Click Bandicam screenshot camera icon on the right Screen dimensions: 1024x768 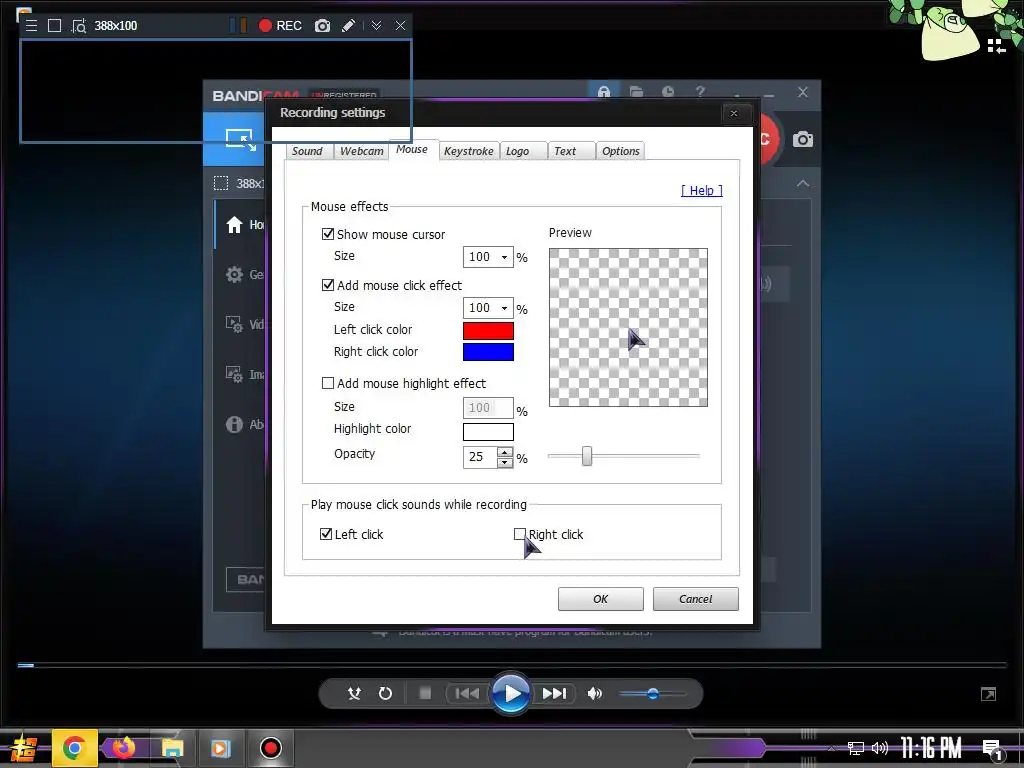[x=803, y=139]
